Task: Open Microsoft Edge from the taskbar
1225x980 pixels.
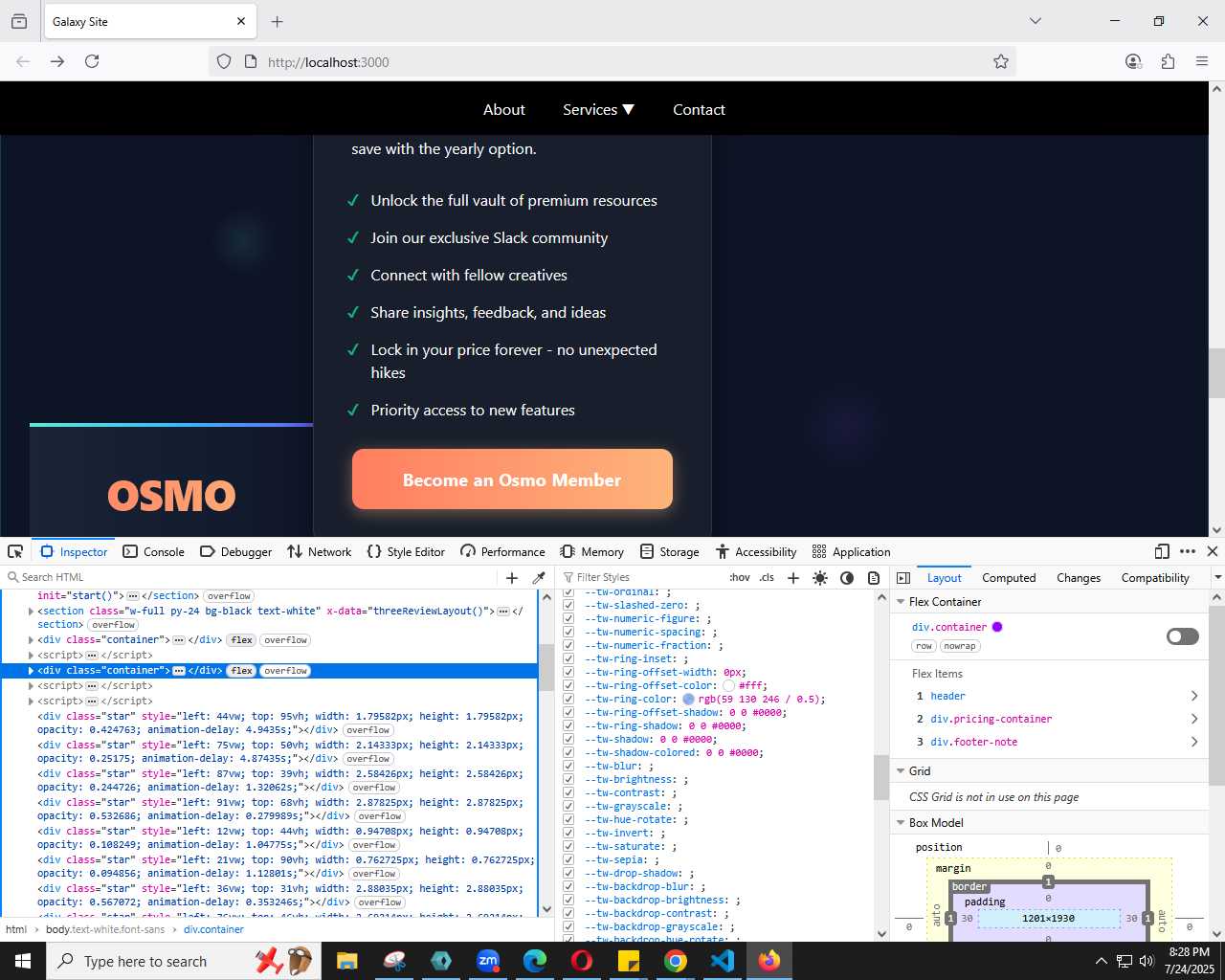Action: point(535,961)
